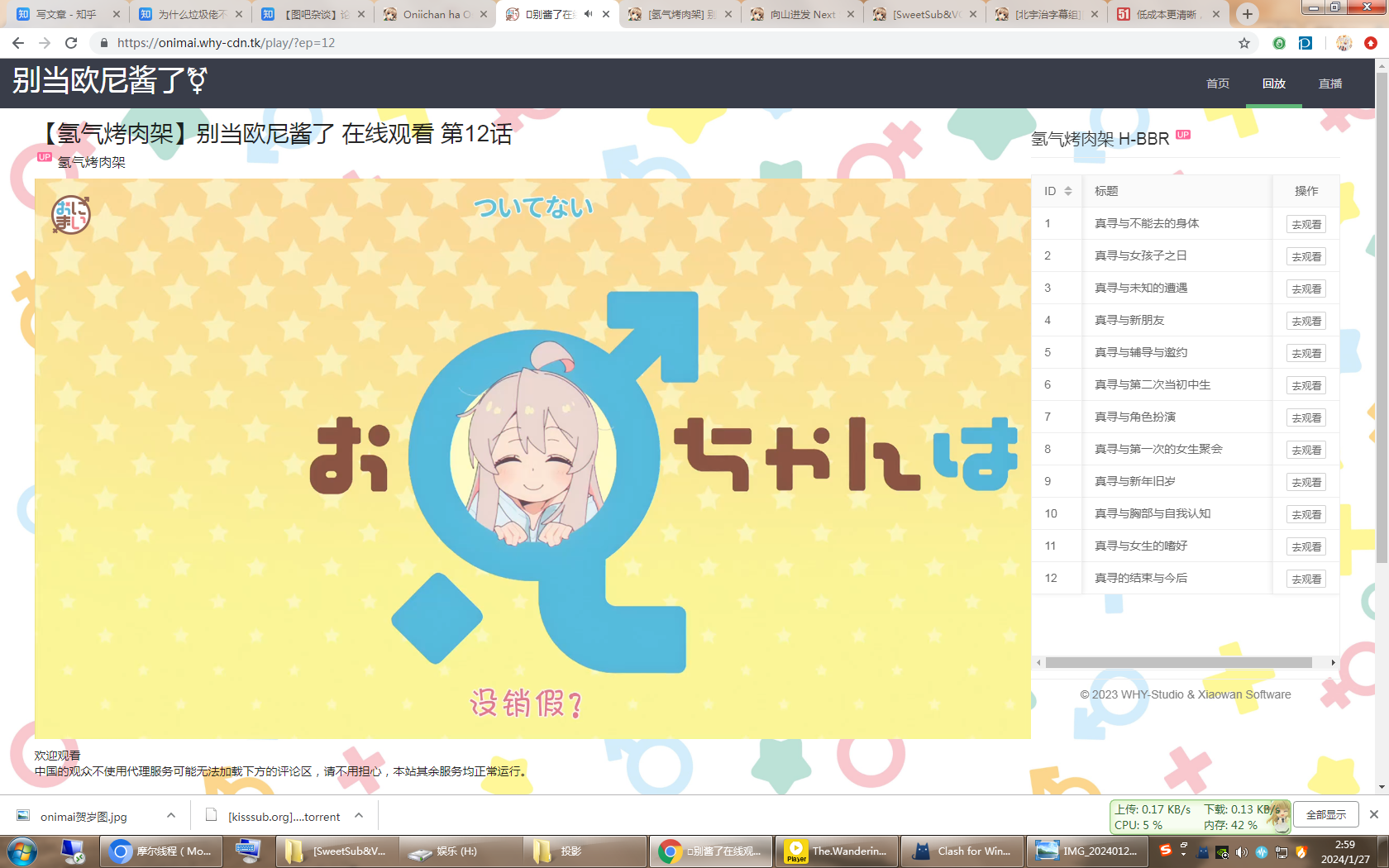The image size is (1389, 868).
Task: Open the Clash cat icon in system tray
Action: click(x=1202, y=851)
